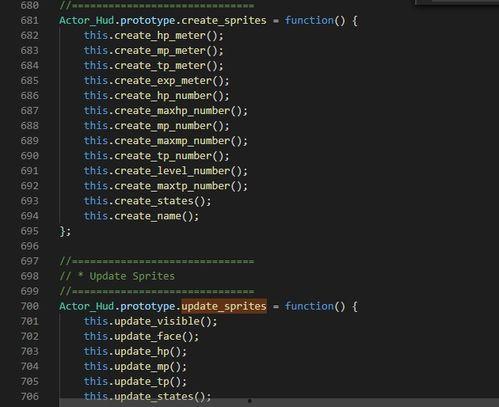
Task: Click the function keyword on line 681
Action: [x=309, y=20]
